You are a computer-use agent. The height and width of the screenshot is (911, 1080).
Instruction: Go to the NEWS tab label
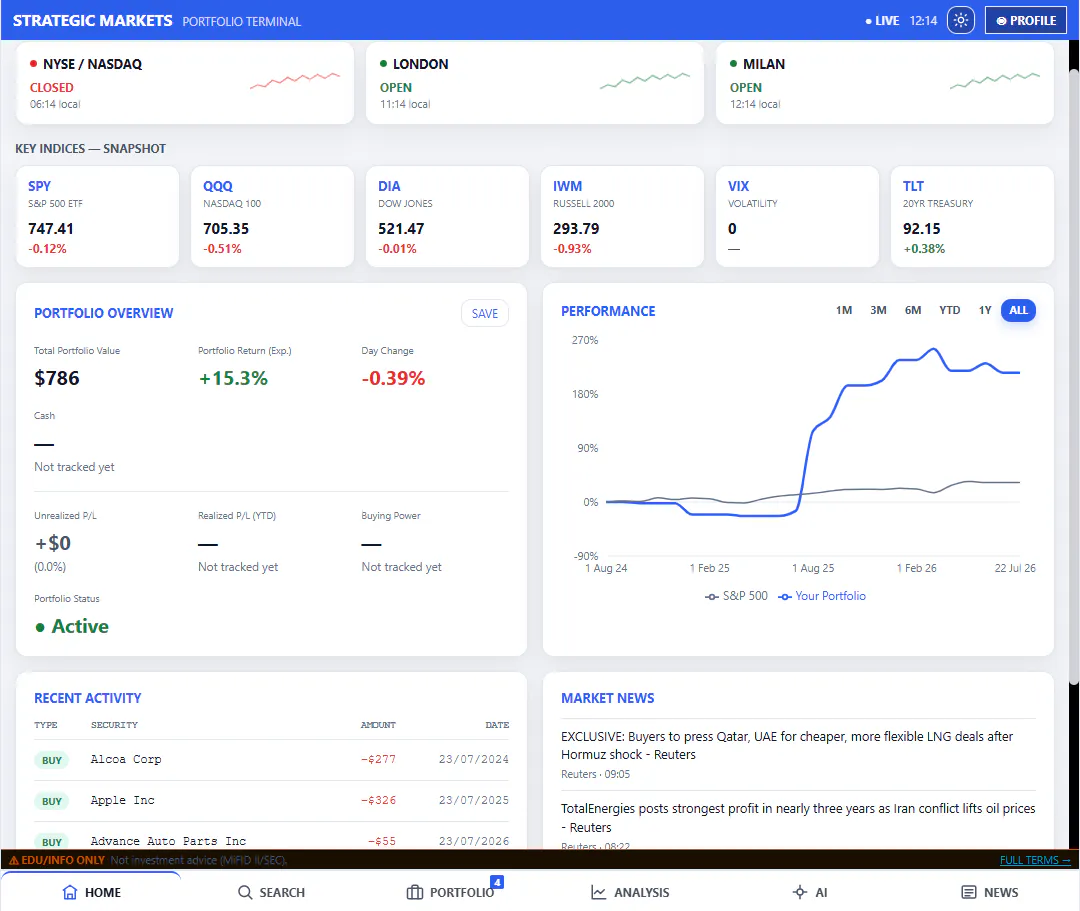point(1001,892)
